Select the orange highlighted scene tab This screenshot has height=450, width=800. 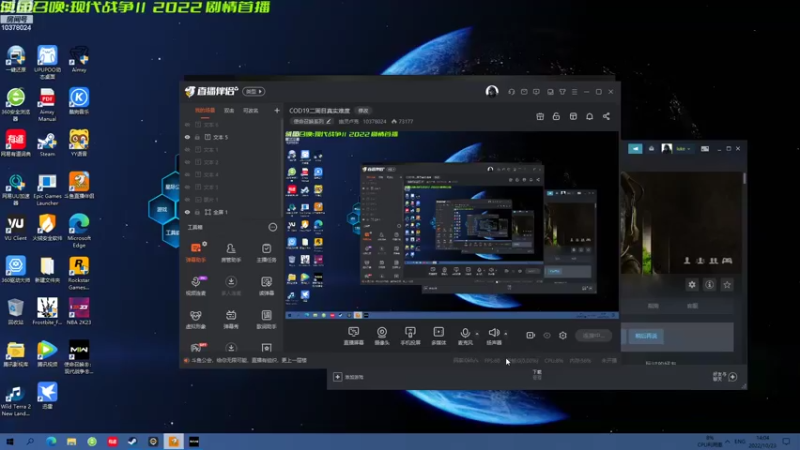[x=205, y=110]
